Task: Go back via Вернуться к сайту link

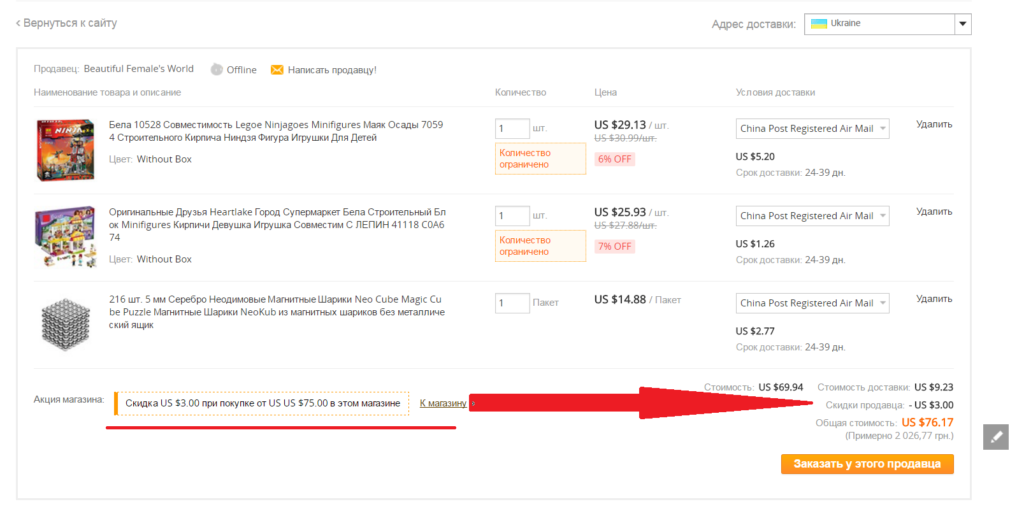Action: click(66, 24)
